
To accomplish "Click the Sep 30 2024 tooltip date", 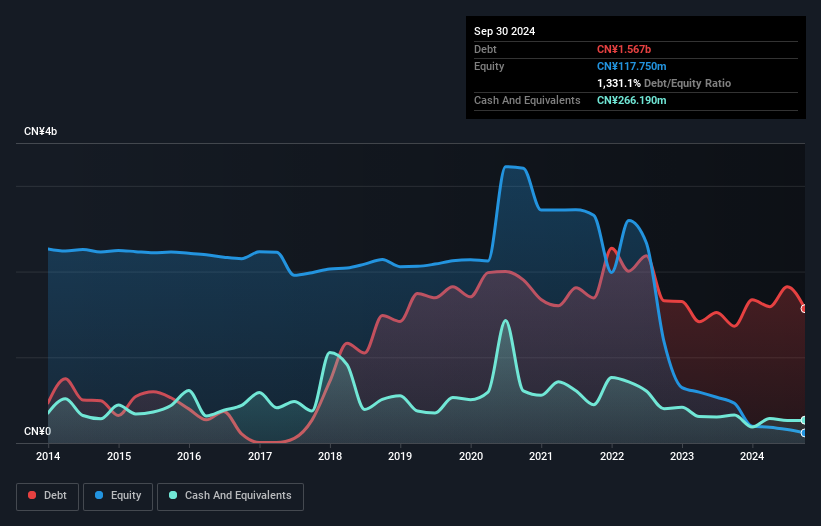I will 504,31.
